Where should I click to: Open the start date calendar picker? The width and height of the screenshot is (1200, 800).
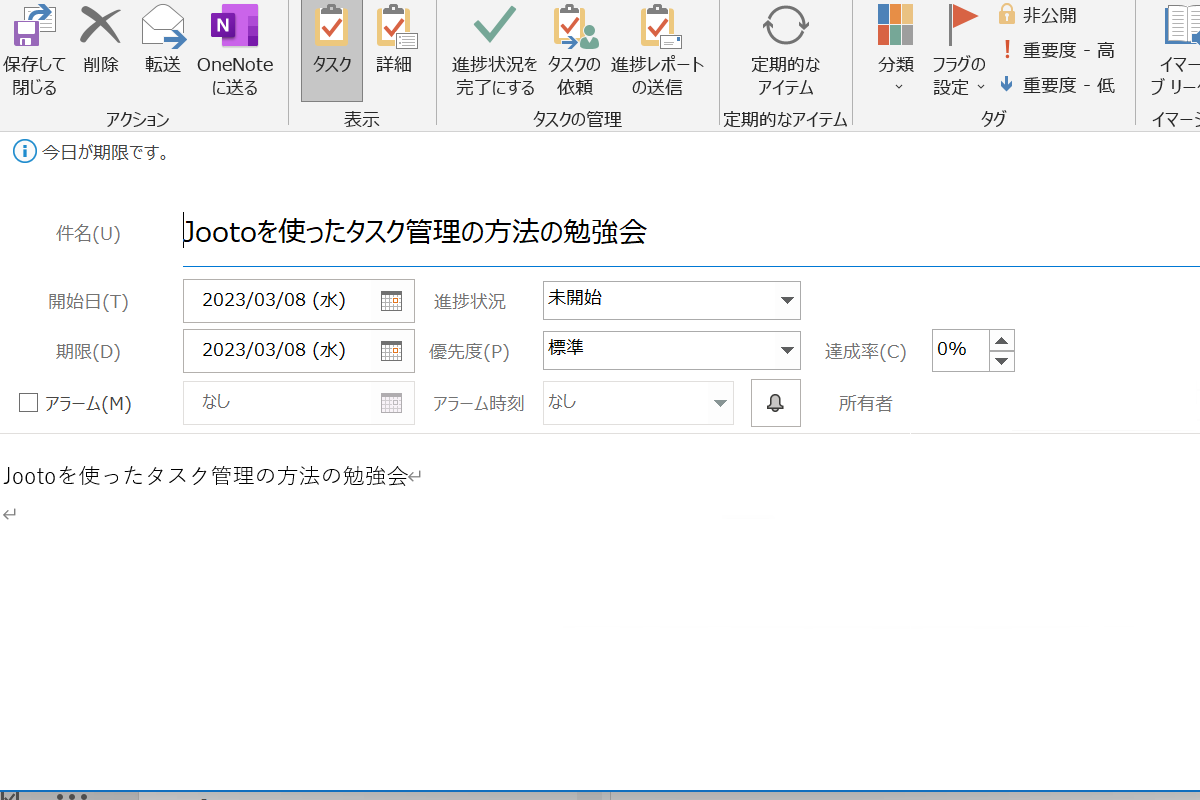click(392, 300)
